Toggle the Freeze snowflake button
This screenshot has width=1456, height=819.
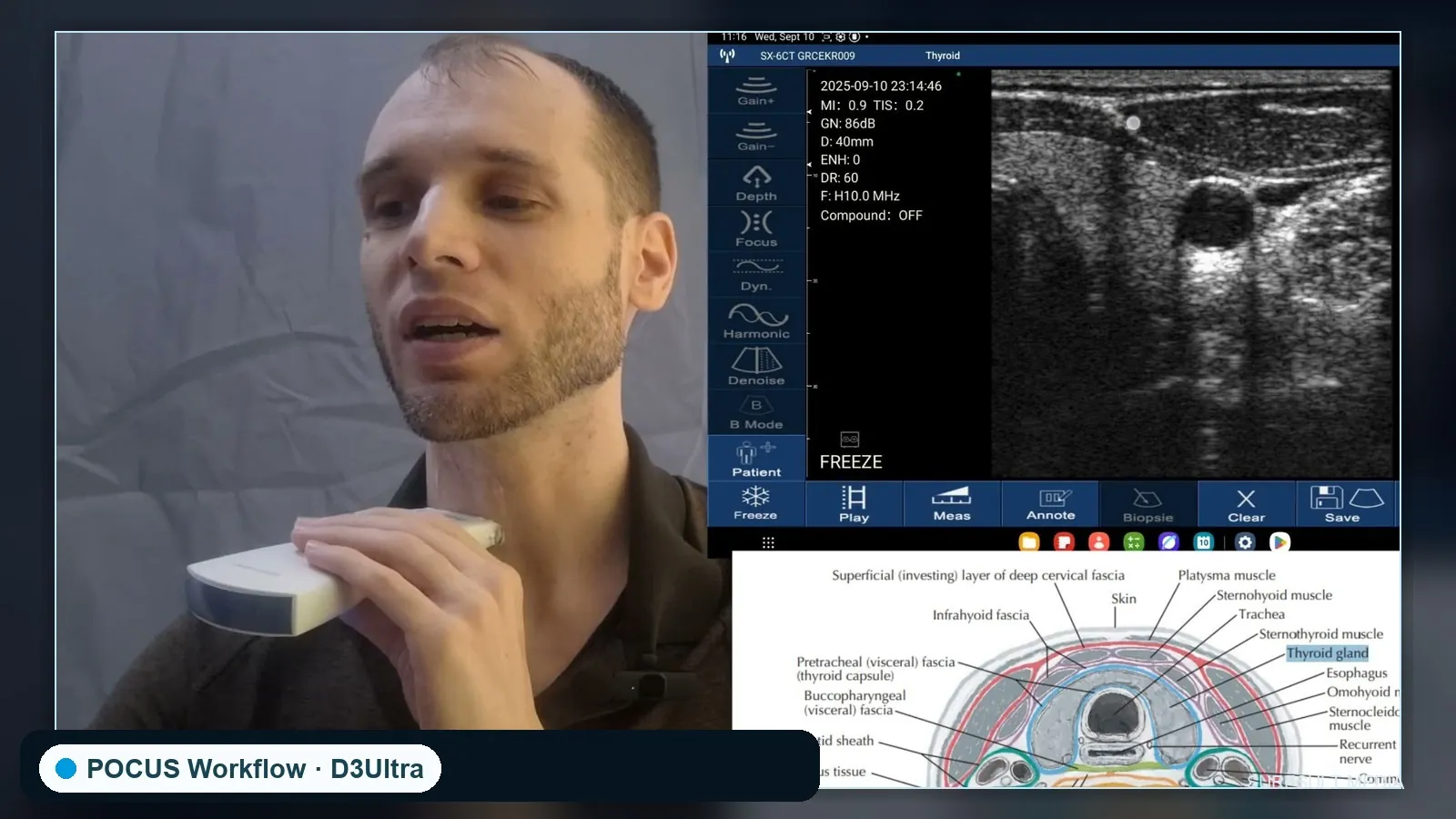tap(755, 503)
